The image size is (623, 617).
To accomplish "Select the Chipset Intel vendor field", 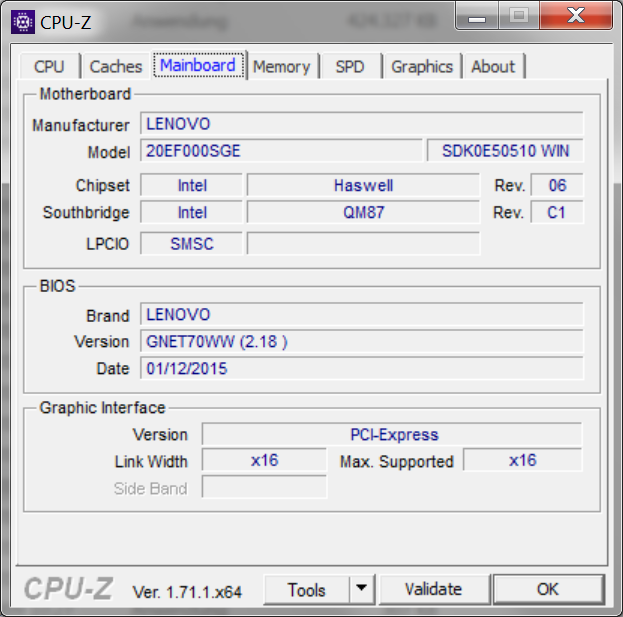I will 192,186.
